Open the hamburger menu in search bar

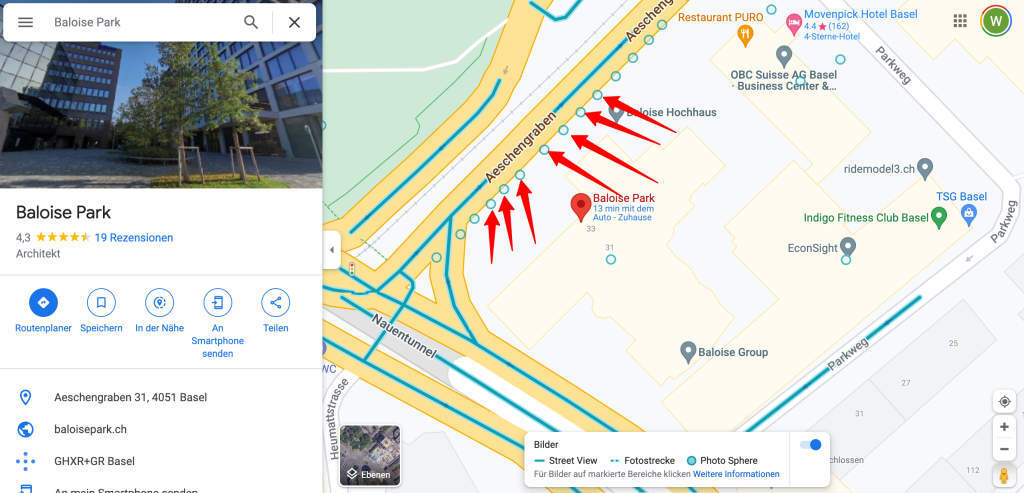point(25,22)
